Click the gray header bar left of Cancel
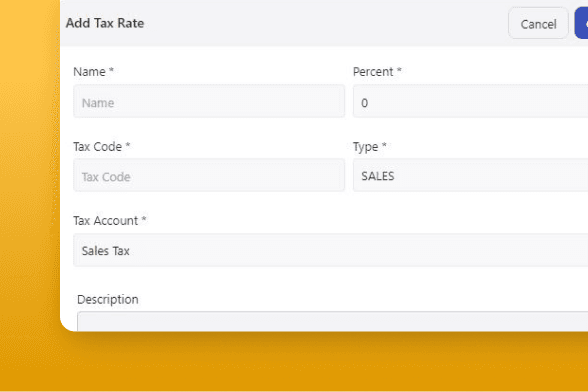Image resolution: width=588 pixels, height=392 pixels. 322,23
